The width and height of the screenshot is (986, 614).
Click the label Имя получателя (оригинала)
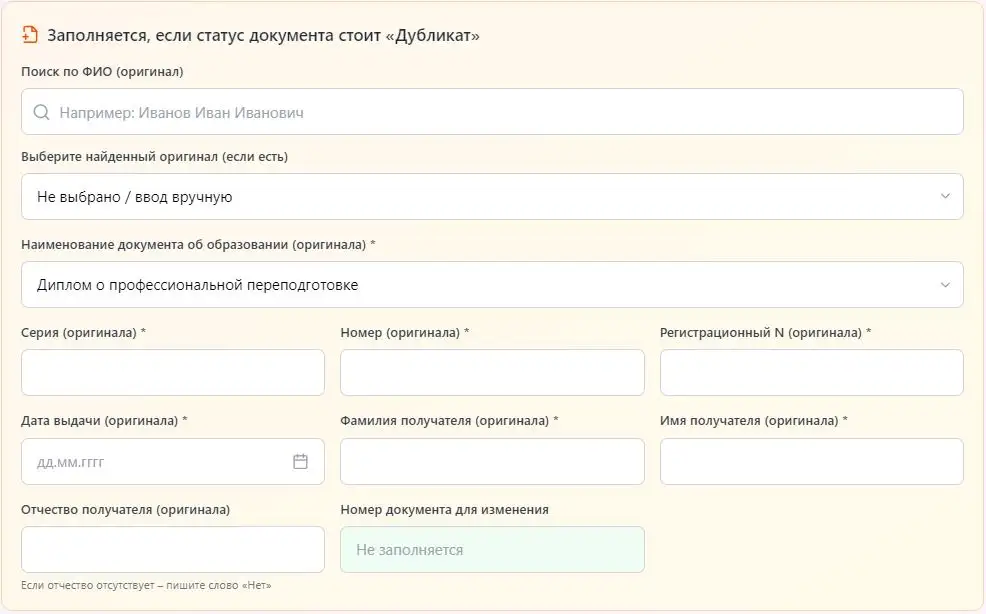pyautogui.click(x=753, y=420)
